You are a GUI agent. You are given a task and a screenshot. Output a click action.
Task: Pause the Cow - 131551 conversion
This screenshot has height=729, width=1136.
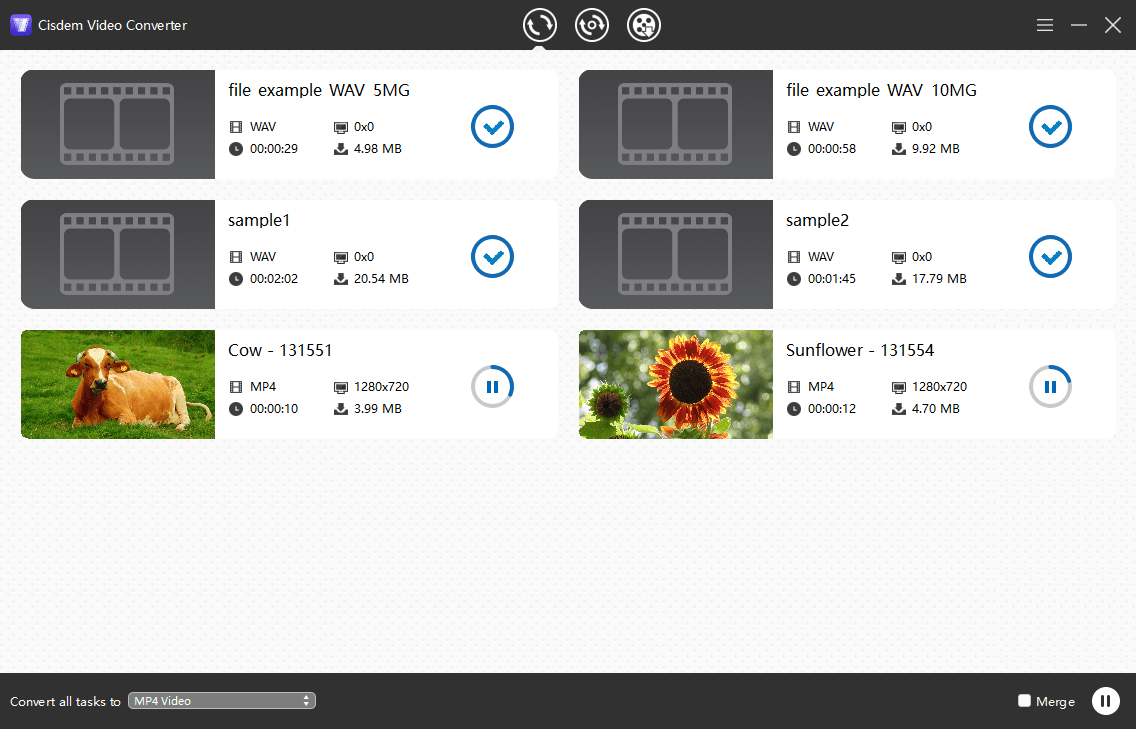tap(492, 386)
